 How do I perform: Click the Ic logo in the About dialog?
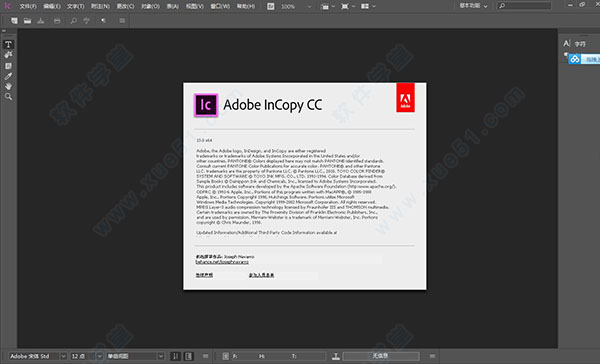click(206, 105)
